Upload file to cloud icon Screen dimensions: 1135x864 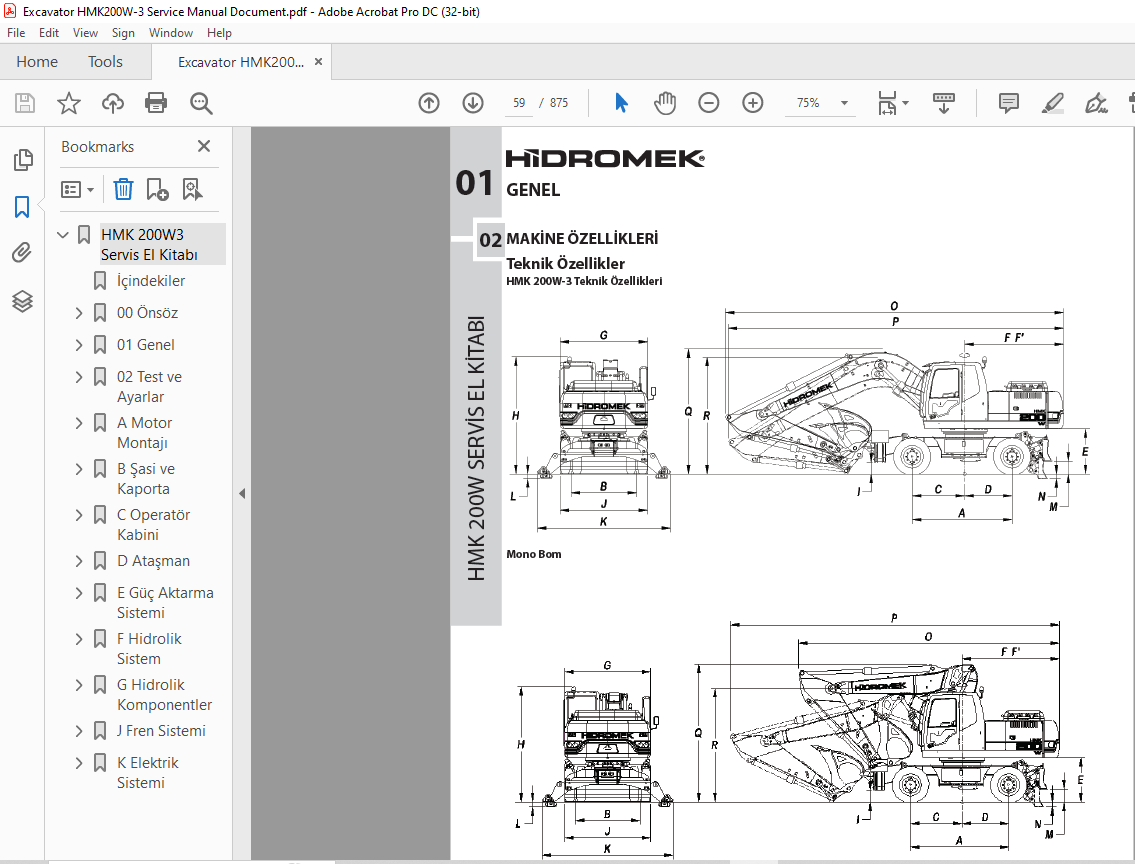pos(112,103)
